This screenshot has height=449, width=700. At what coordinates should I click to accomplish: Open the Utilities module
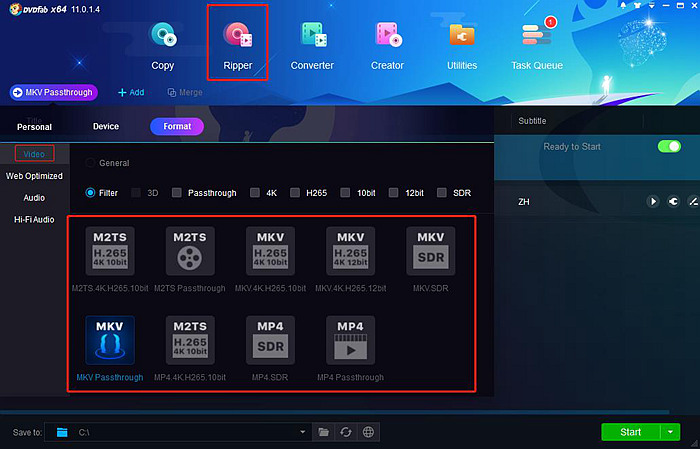[x=462, y=46]
